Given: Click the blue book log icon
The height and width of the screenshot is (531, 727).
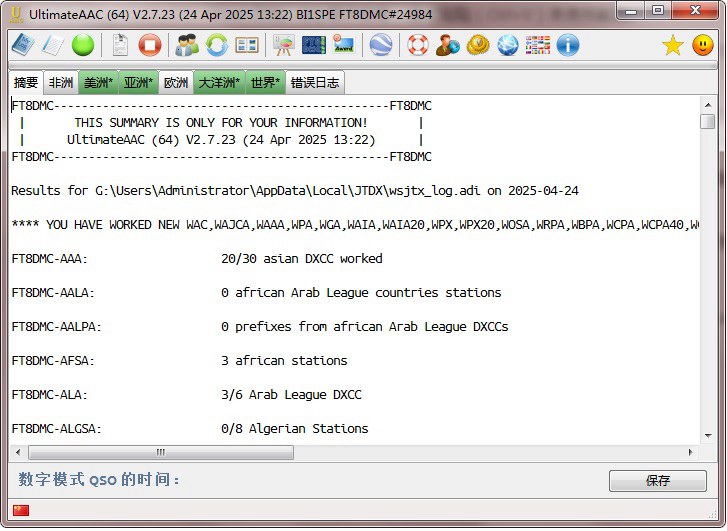Looking at the screenshot, I should 22,45.
